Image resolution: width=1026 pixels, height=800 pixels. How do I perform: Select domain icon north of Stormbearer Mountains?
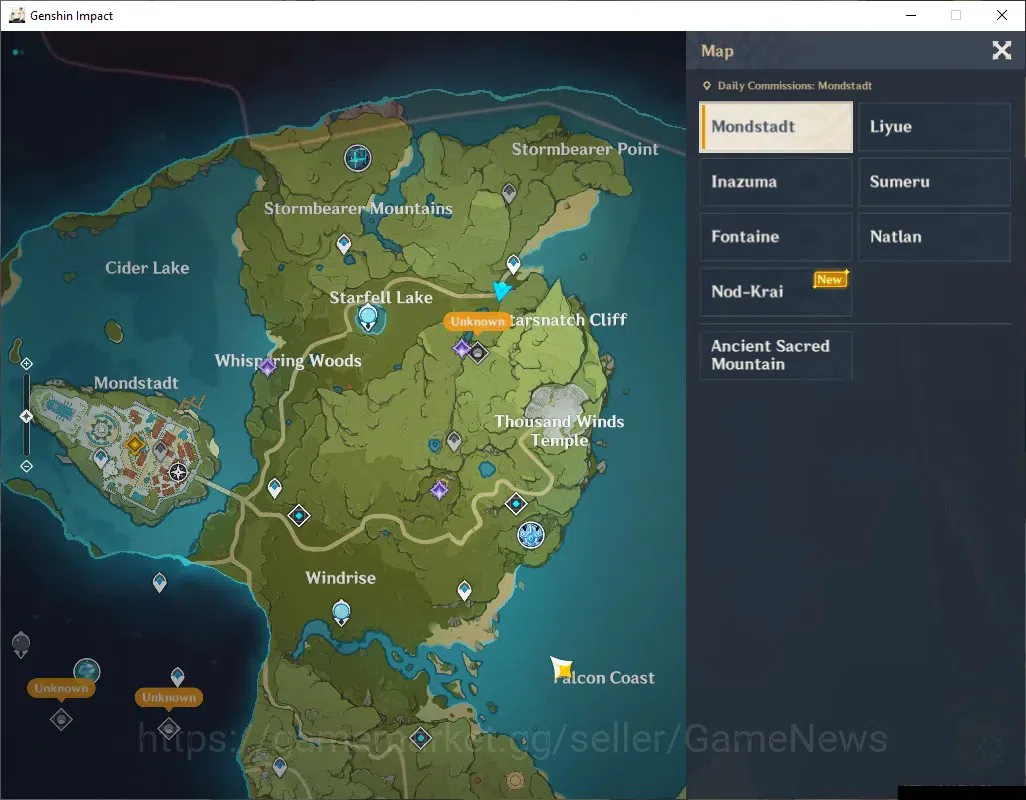(358, 158)
